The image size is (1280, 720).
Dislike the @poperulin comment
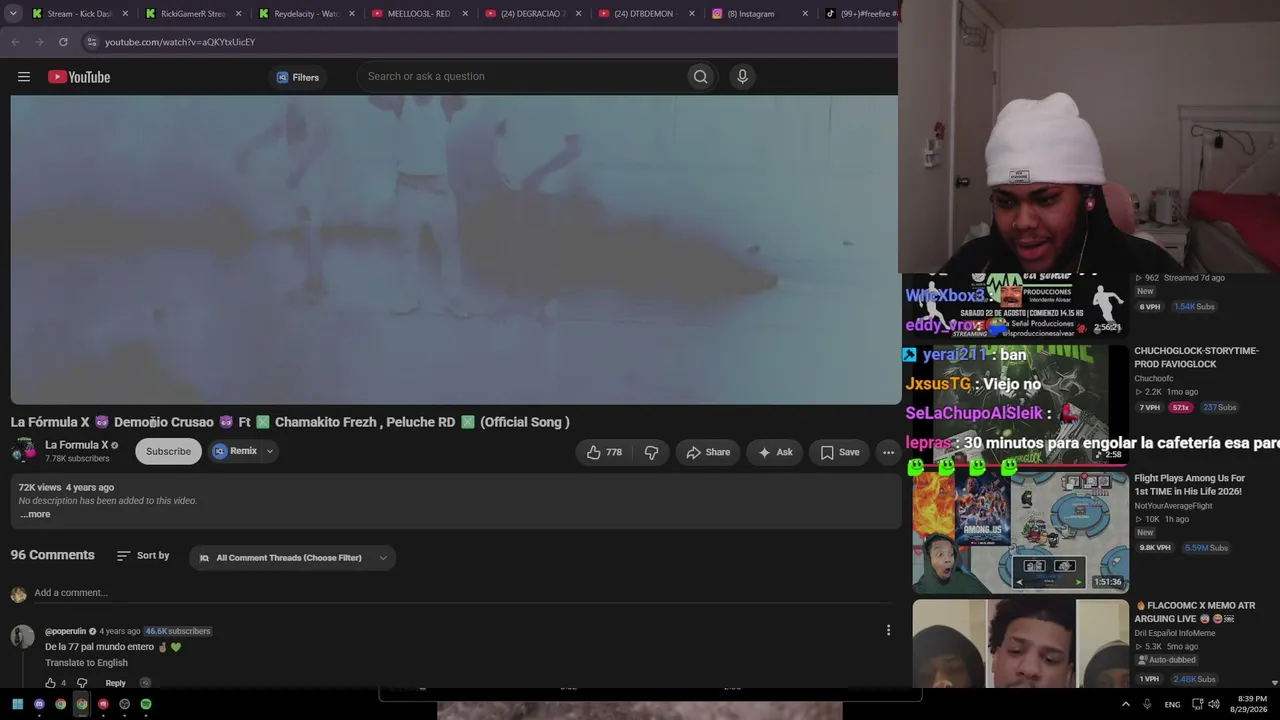[x=82, y=683]
